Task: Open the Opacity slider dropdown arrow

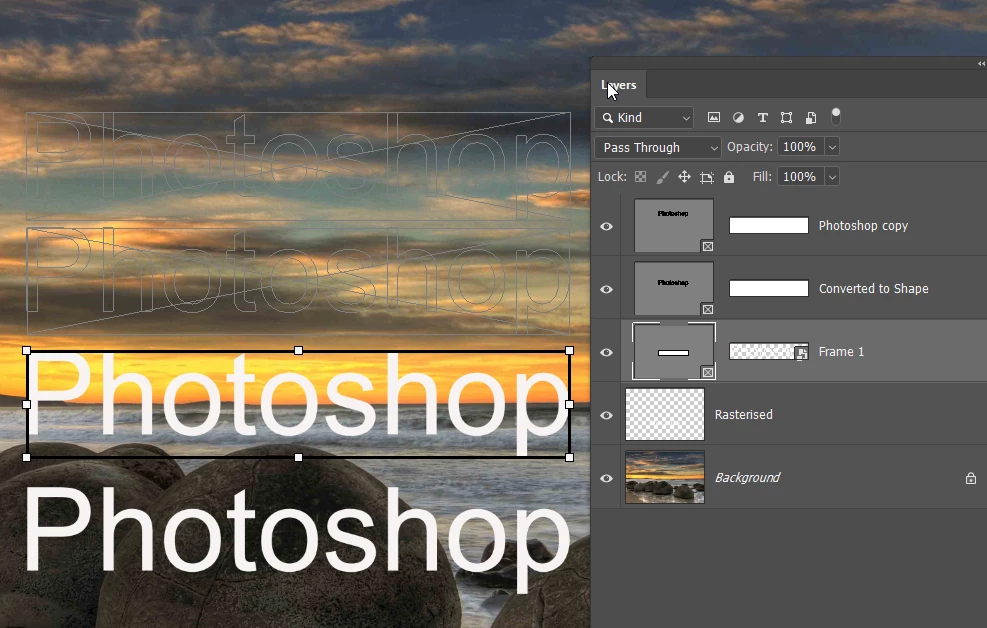Action: (x=832, y=147)
